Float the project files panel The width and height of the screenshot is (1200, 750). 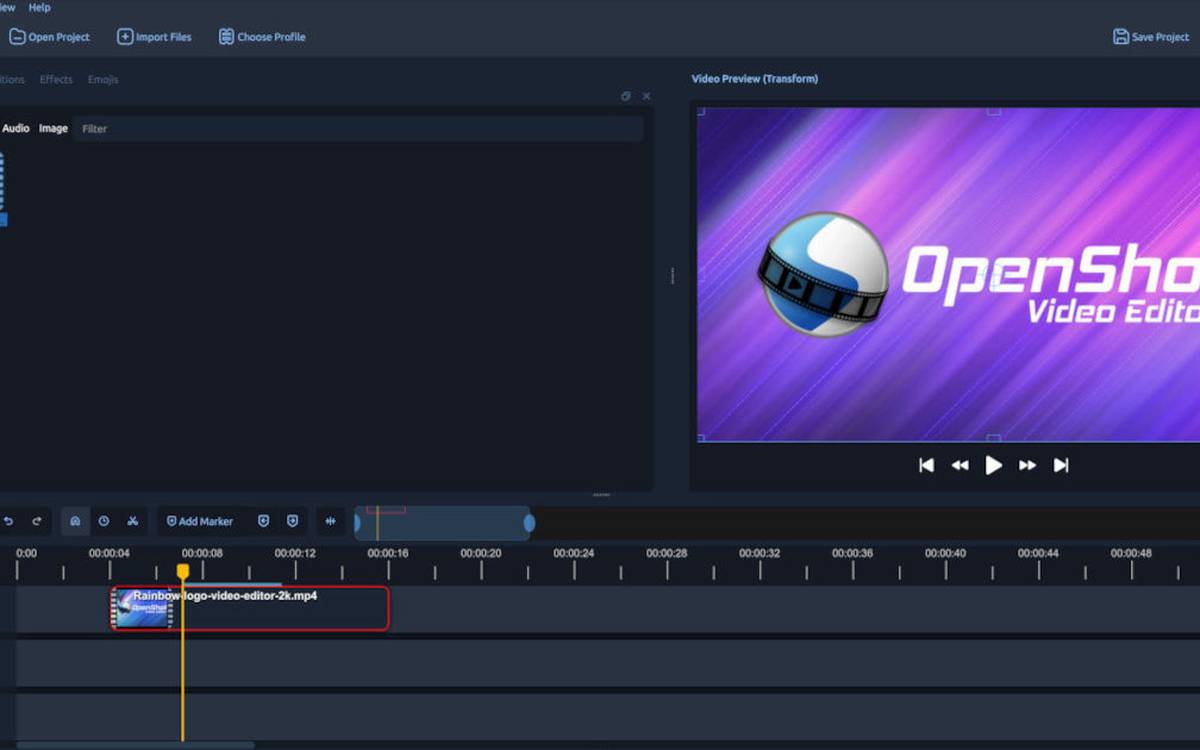pyautogui.click(x=626, y=96)
